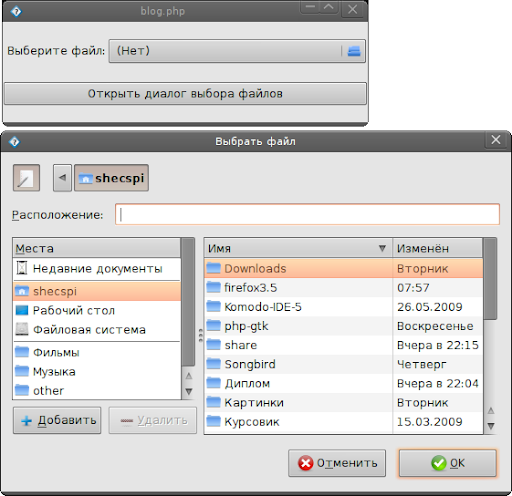This screenshot has height=496, width=512.
Task: Click the Изменён column header
Action: [438, 248]
